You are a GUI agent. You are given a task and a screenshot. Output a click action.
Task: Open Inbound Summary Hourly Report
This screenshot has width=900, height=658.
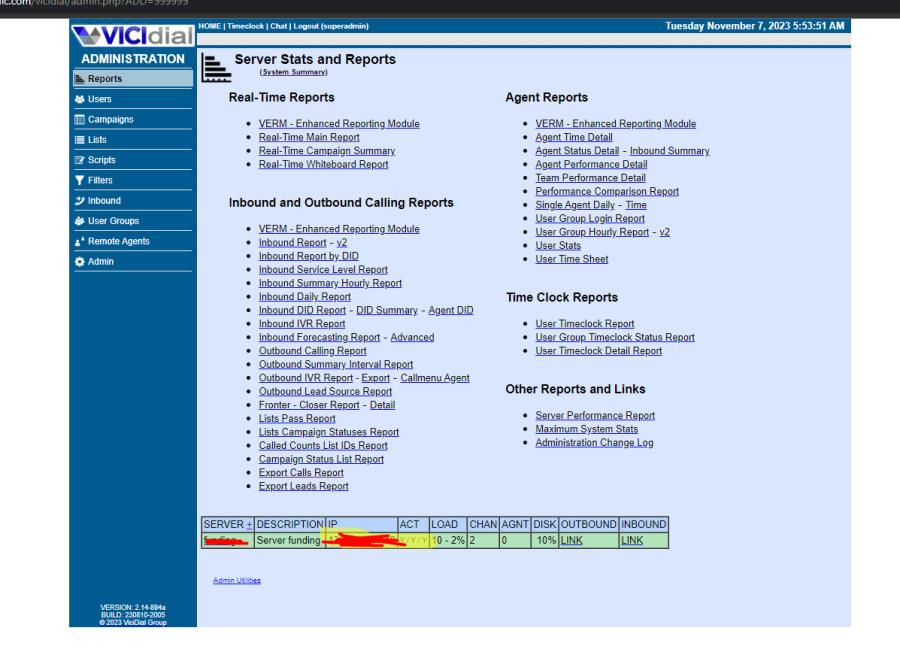click(x=330, y=283)
